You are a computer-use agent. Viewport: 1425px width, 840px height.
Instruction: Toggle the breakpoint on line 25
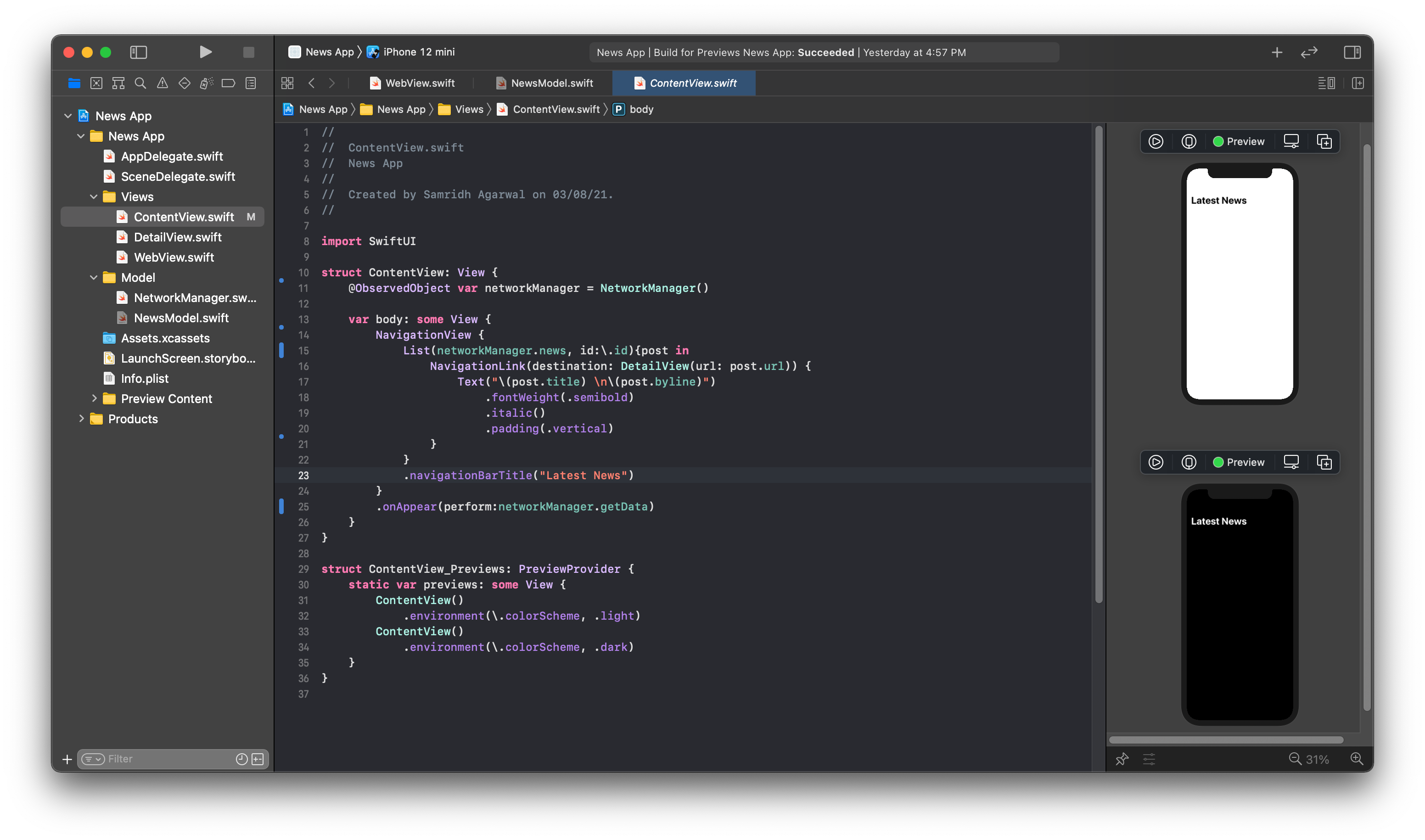pos(282,507)
